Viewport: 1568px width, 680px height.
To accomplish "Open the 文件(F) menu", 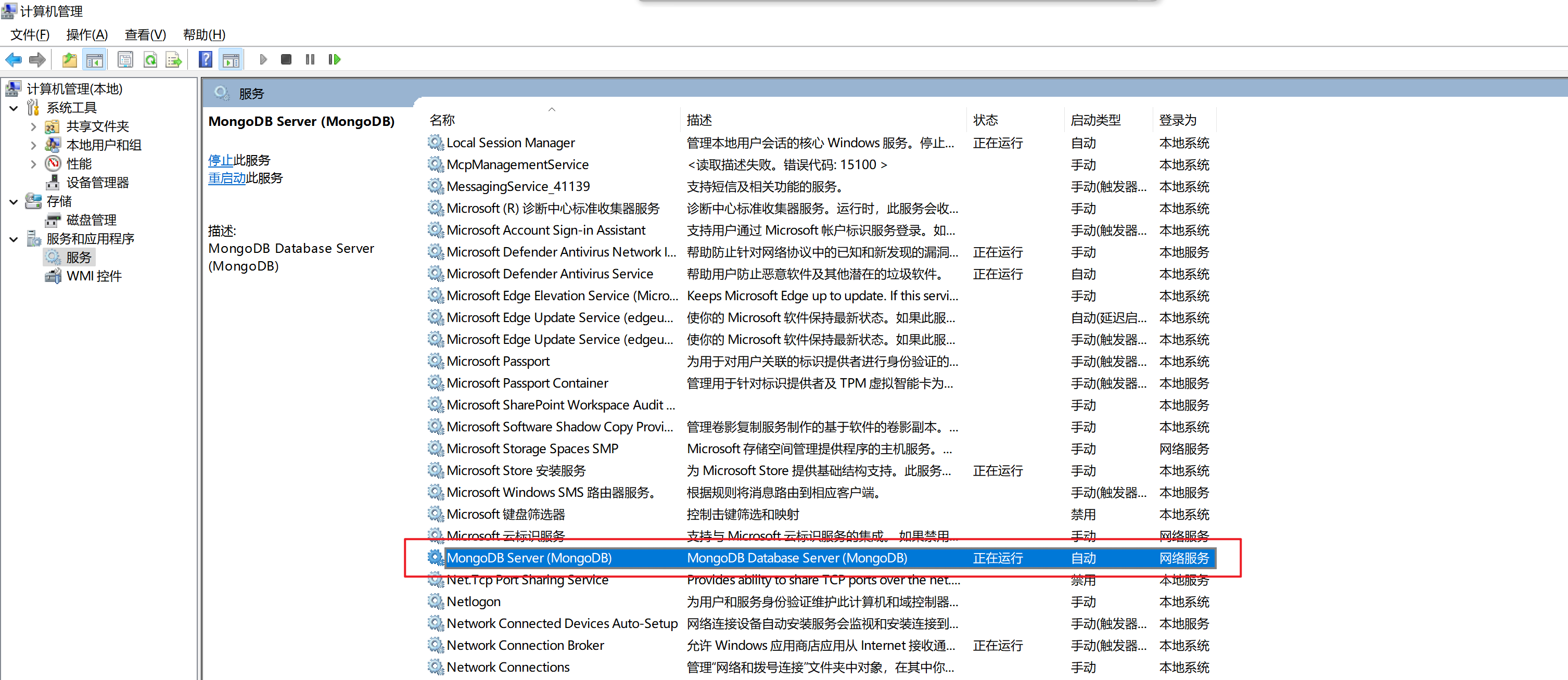I will pyautogui.click(x=30, y=35).
